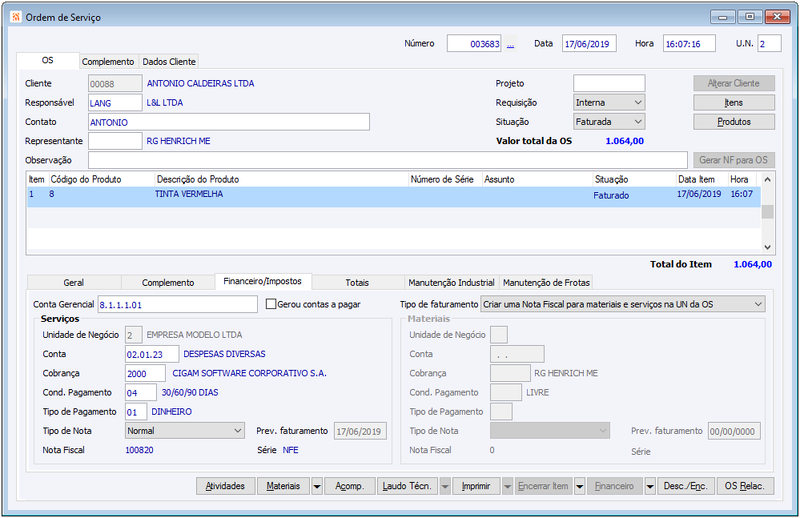
Task: Click the item list scroll-up arrow
Action: [x=767, y=180]
